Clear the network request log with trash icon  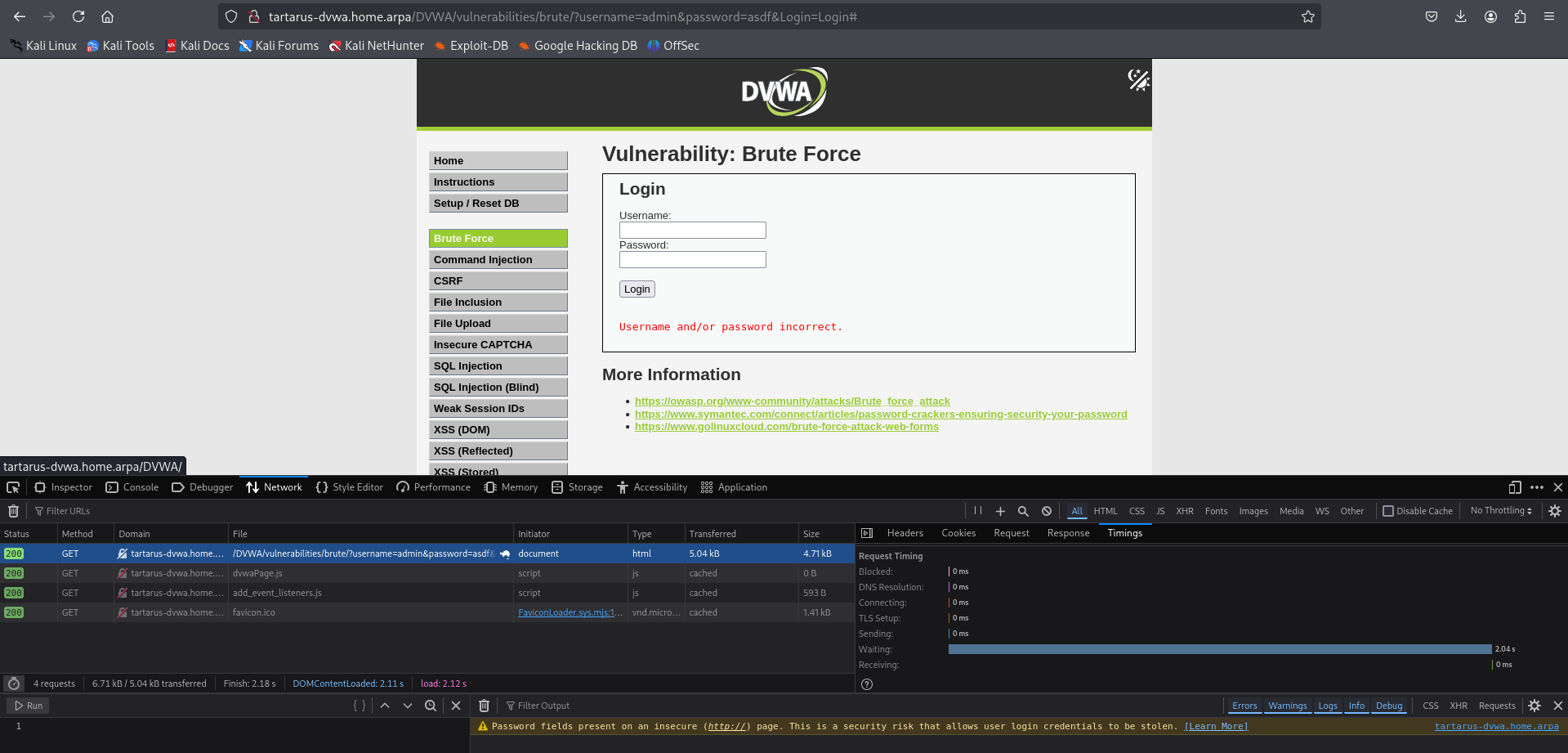pos(13,511)
